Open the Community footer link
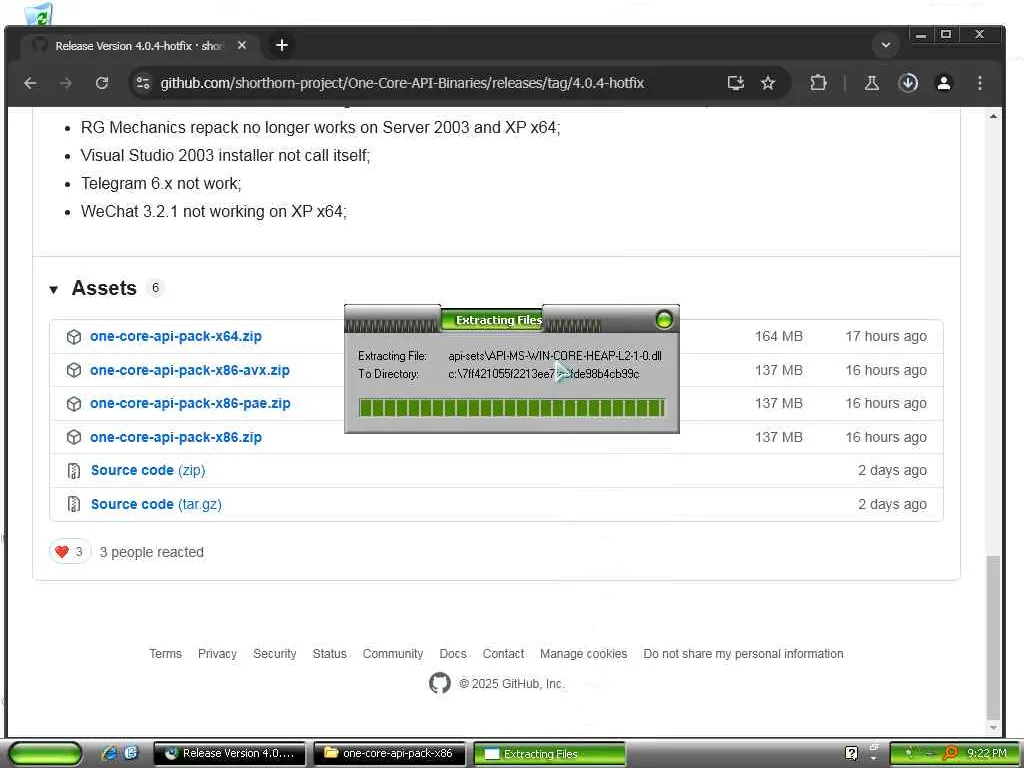This screenshot has width=1024, height=768. (x=393, y=654)
